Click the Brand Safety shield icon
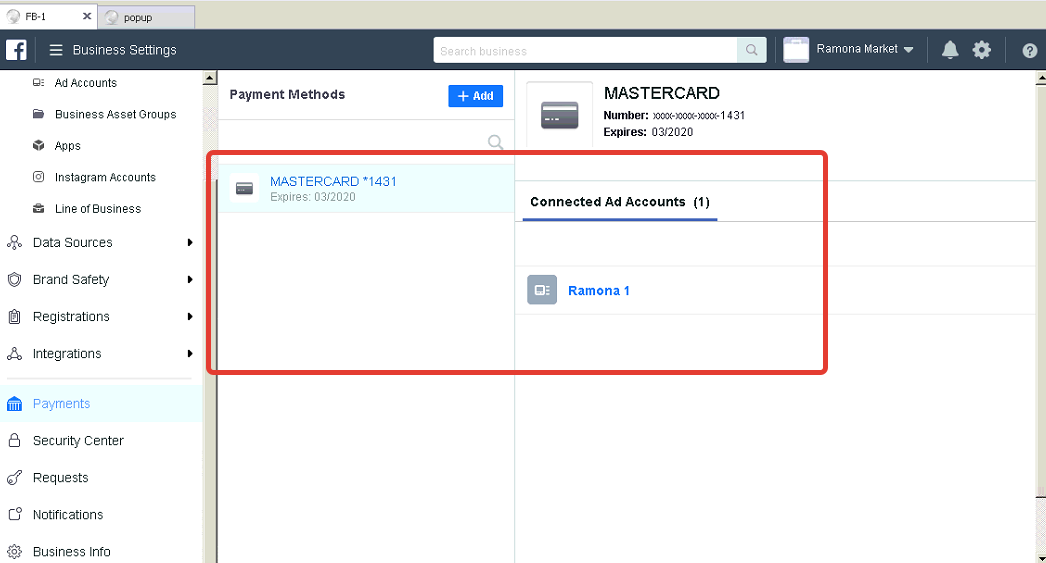1046x563 pixels. coord(14,279)
